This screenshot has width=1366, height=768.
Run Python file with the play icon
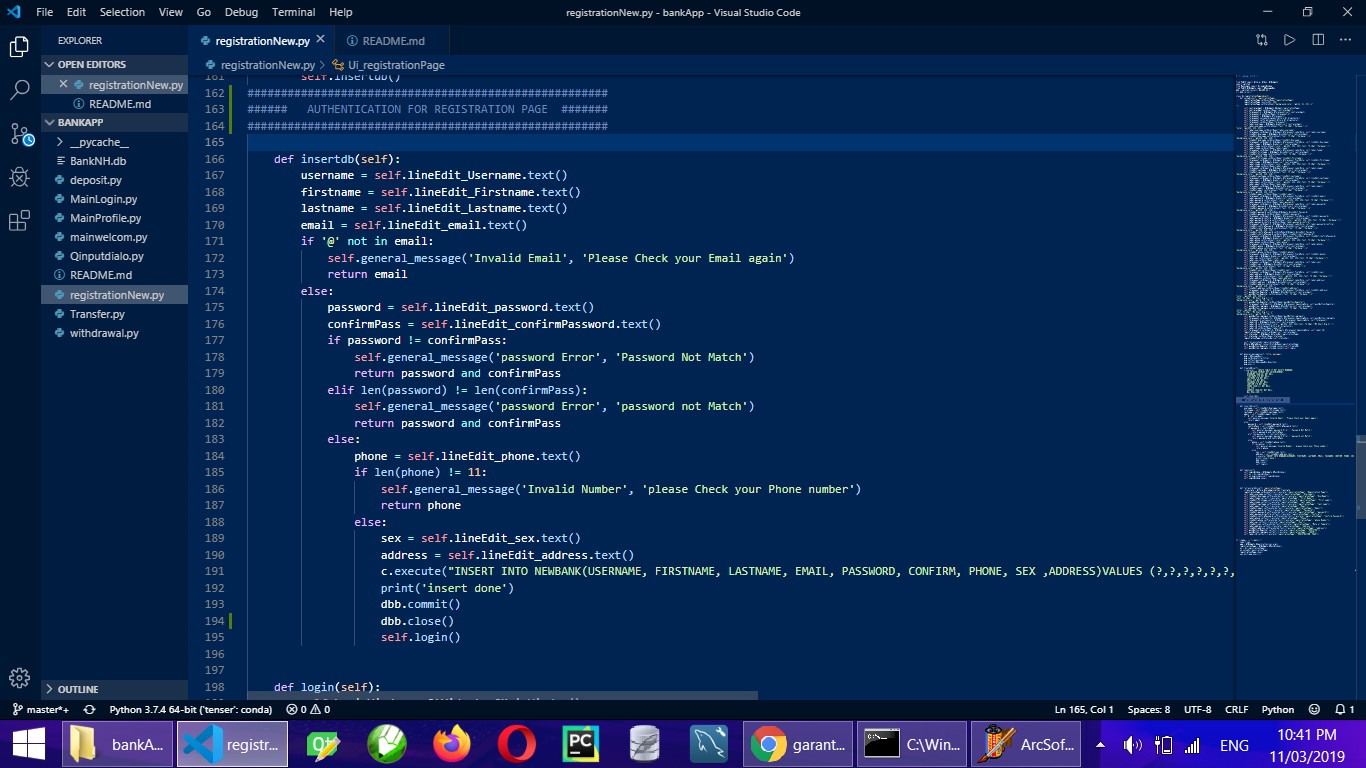pos(1290,40)
